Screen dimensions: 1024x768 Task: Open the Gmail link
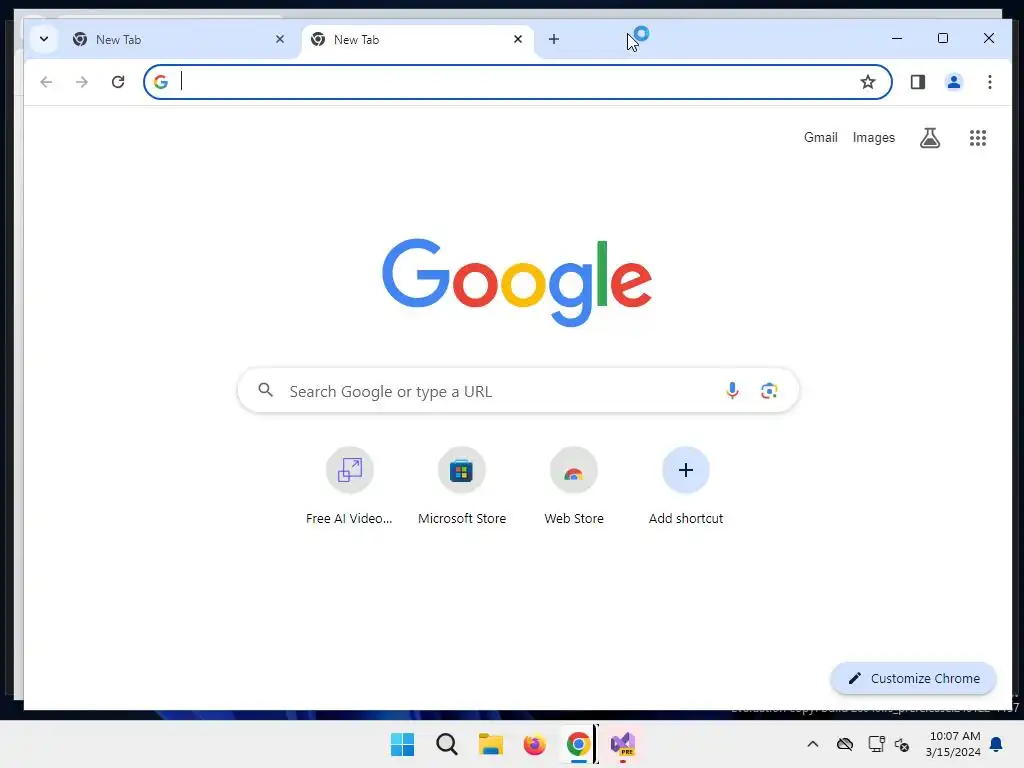tap(820, 137)
